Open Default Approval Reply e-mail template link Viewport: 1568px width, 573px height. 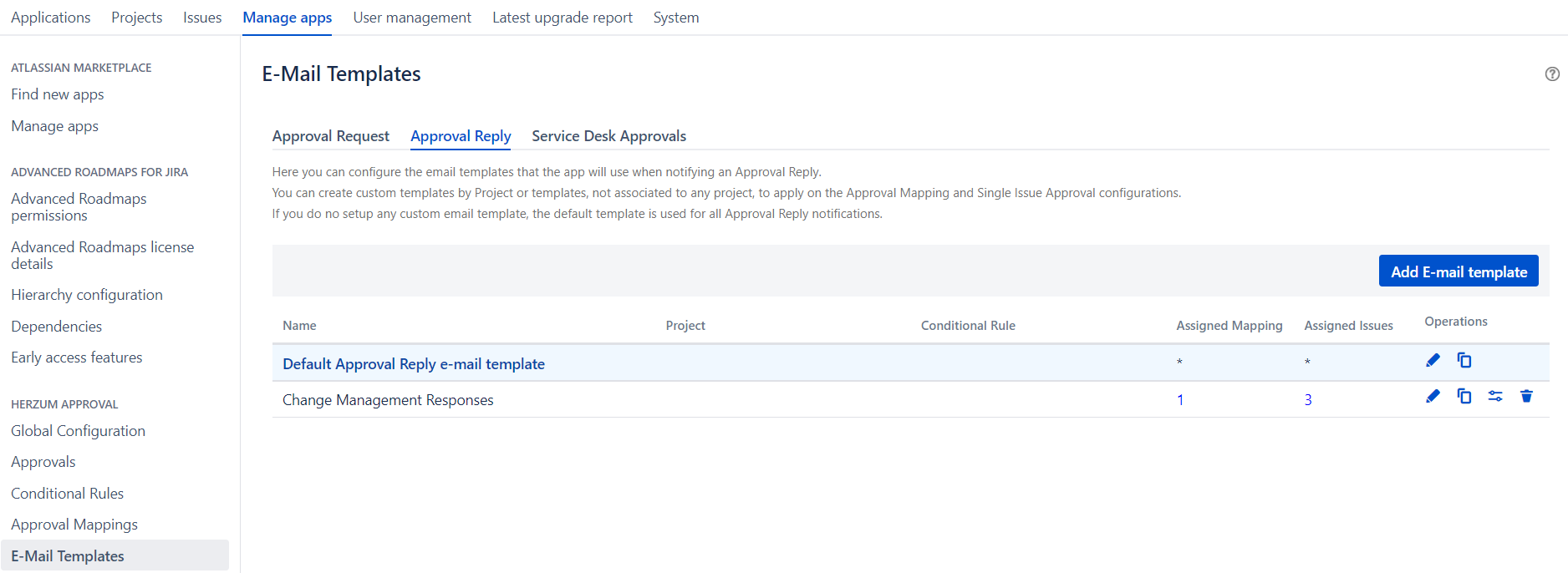(x=414, y=364)
